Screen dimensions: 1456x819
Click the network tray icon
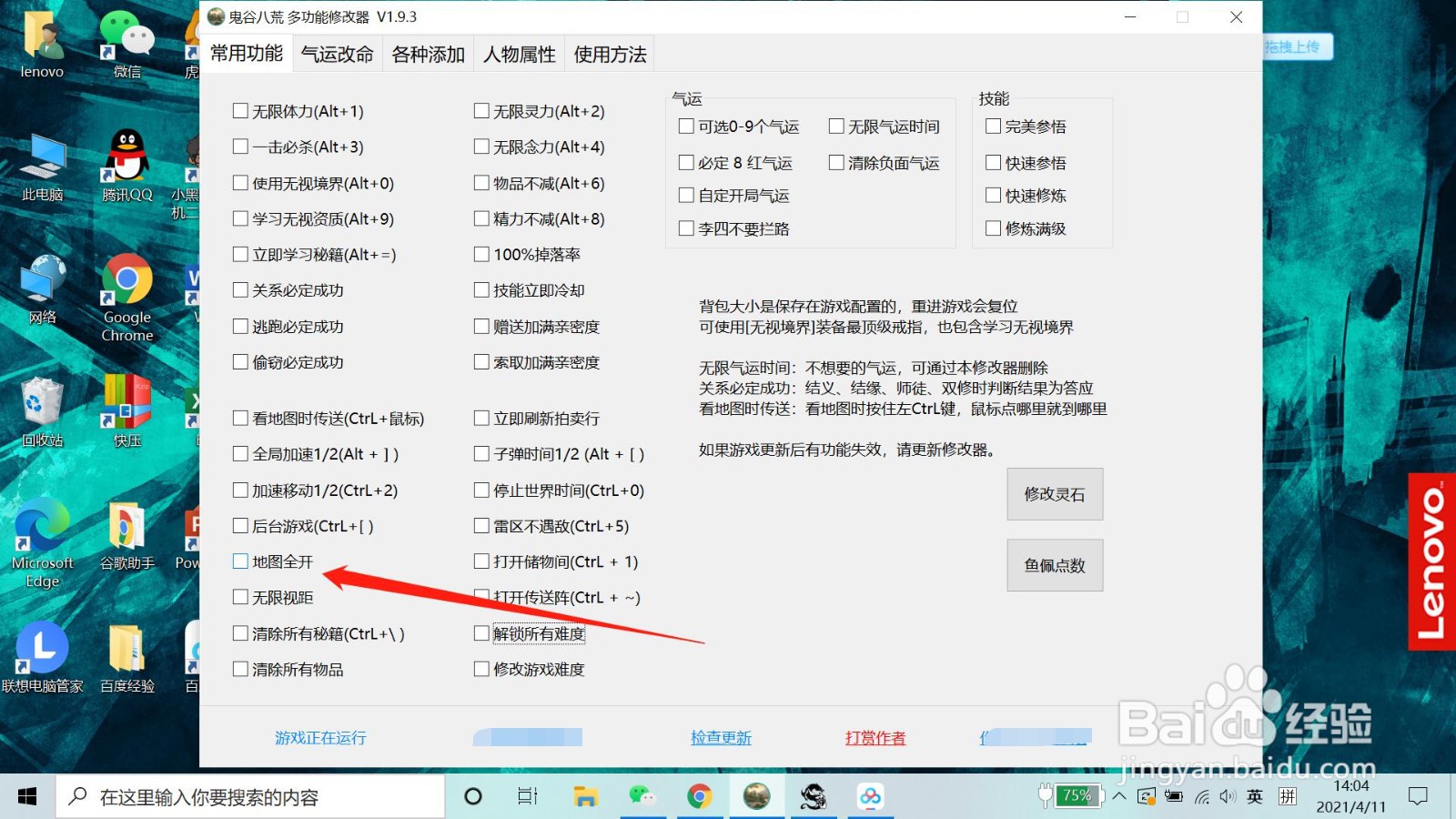(1202, 797)
